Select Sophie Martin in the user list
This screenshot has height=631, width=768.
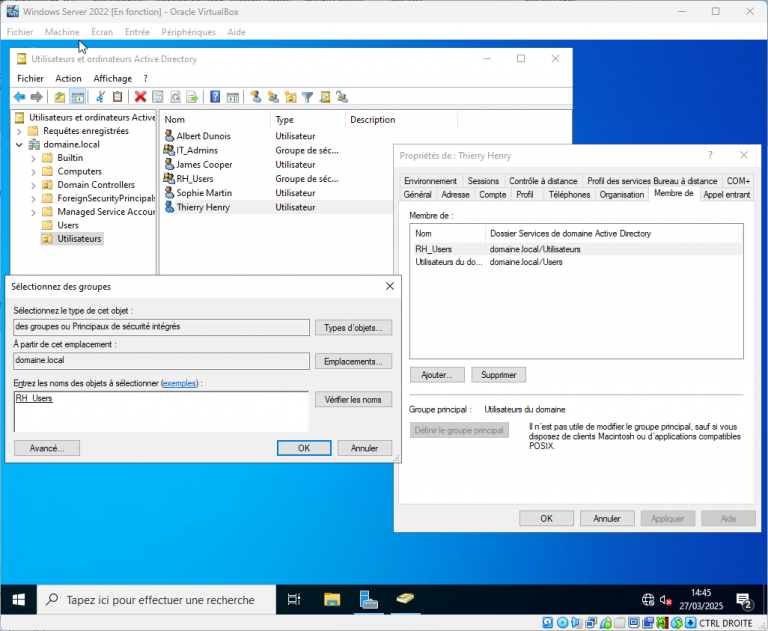[x=204, y=192]
